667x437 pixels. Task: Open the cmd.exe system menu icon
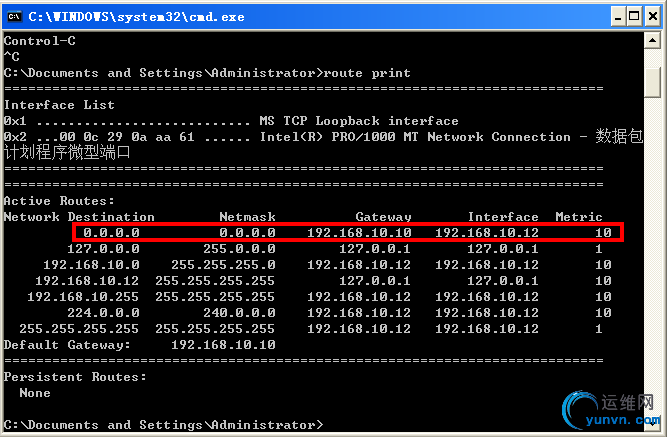(x=14, y=16)
